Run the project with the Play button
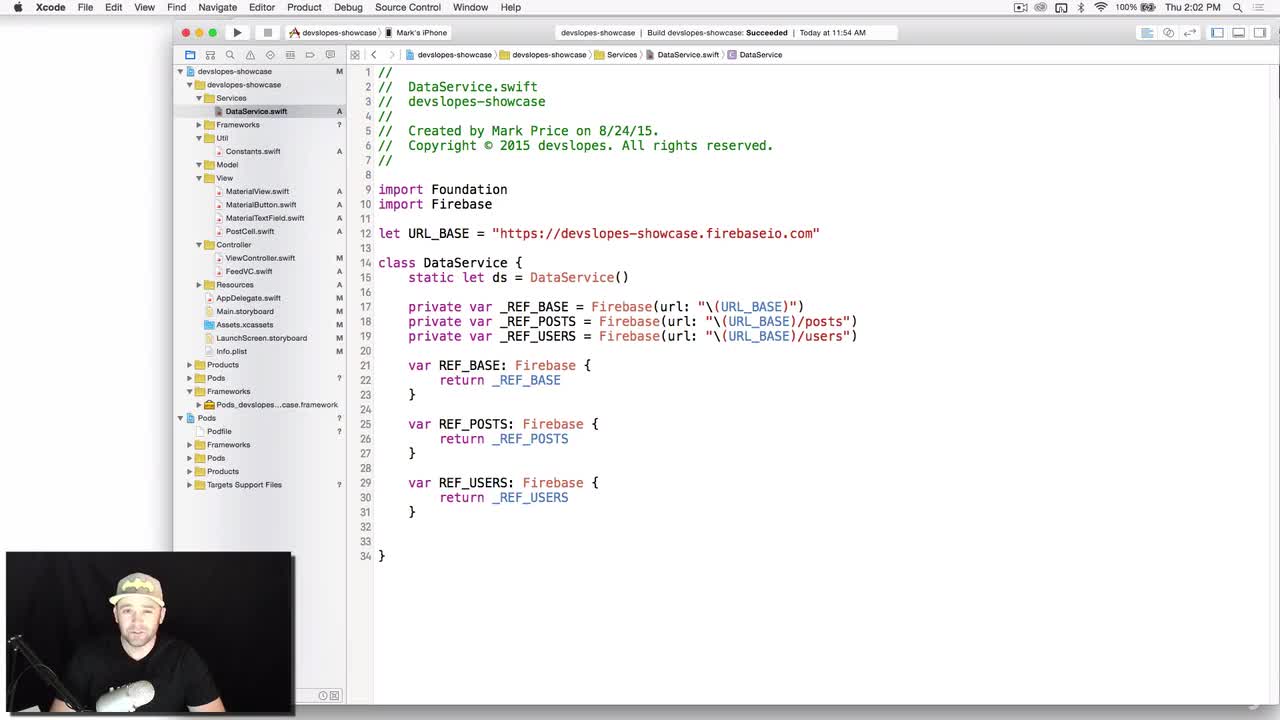Image resolution: width=1280 pixels, height=720 pixels. pyautogui.click(x=237, y=32)
